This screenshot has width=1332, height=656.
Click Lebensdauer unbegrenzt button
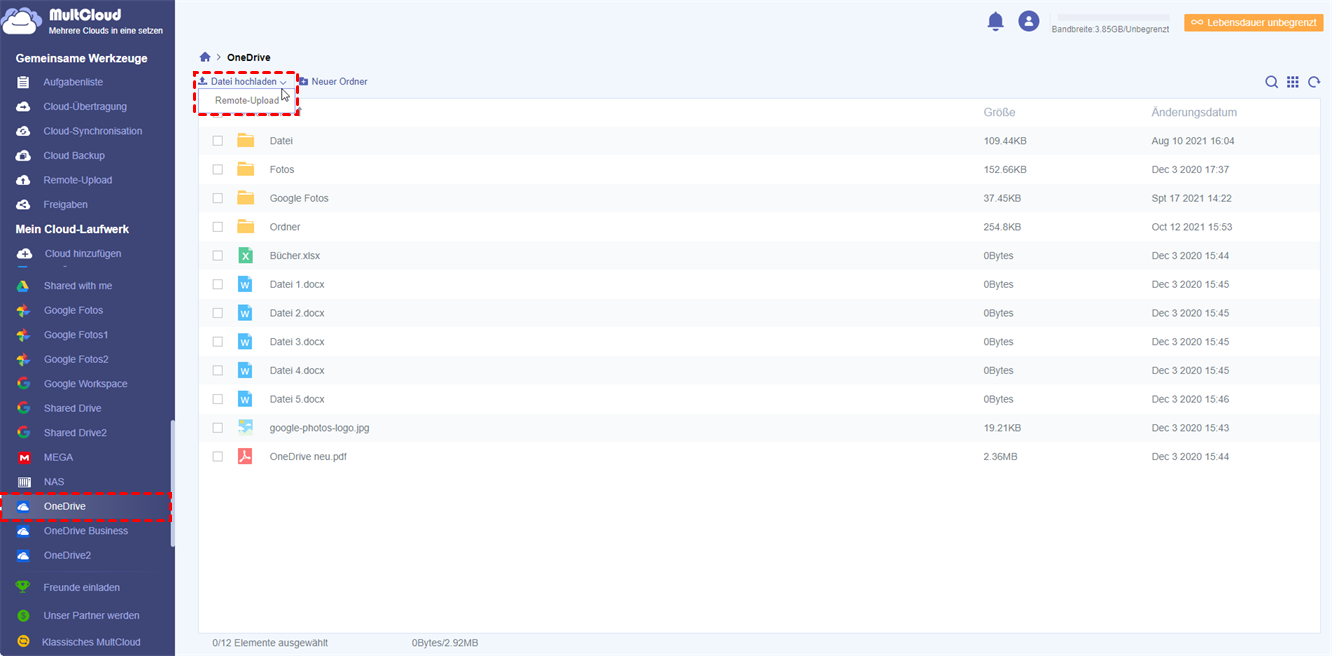pyautogui.click(x=1253, y=22)
